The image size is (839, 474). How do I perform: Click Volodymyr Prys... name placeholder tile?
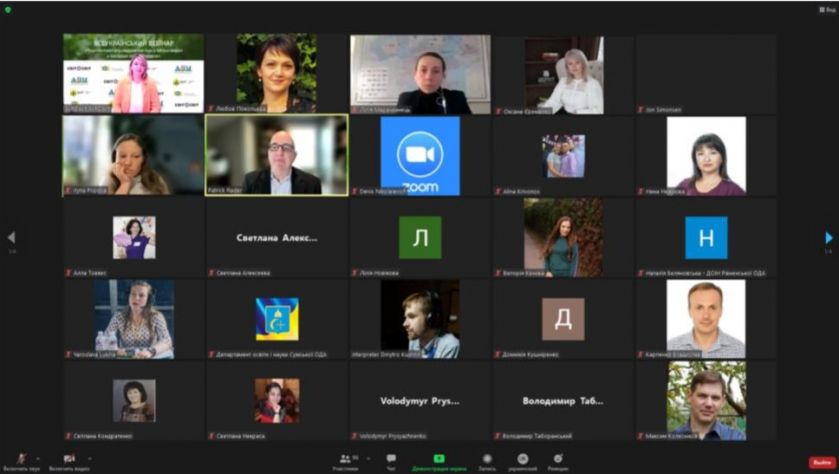click(420, 401)
